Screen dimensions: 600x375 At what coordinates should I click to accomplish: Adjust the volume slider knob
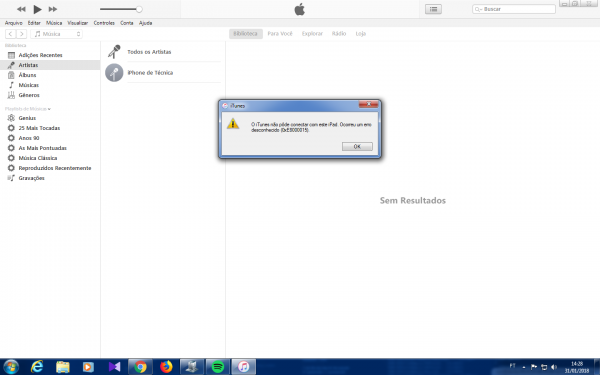(x=139, y=9)
